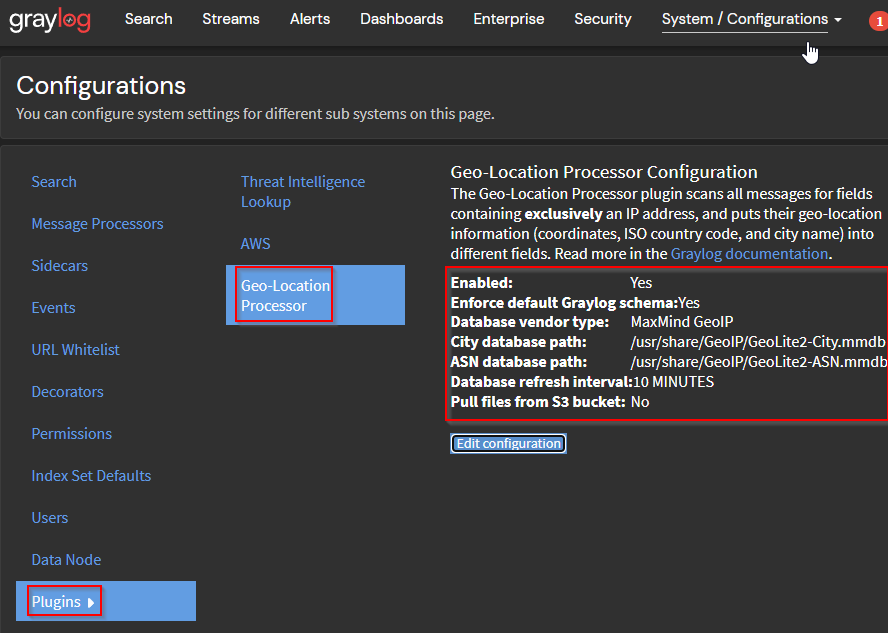
Task: Open the Graylog documentation link
Action: 749,253
